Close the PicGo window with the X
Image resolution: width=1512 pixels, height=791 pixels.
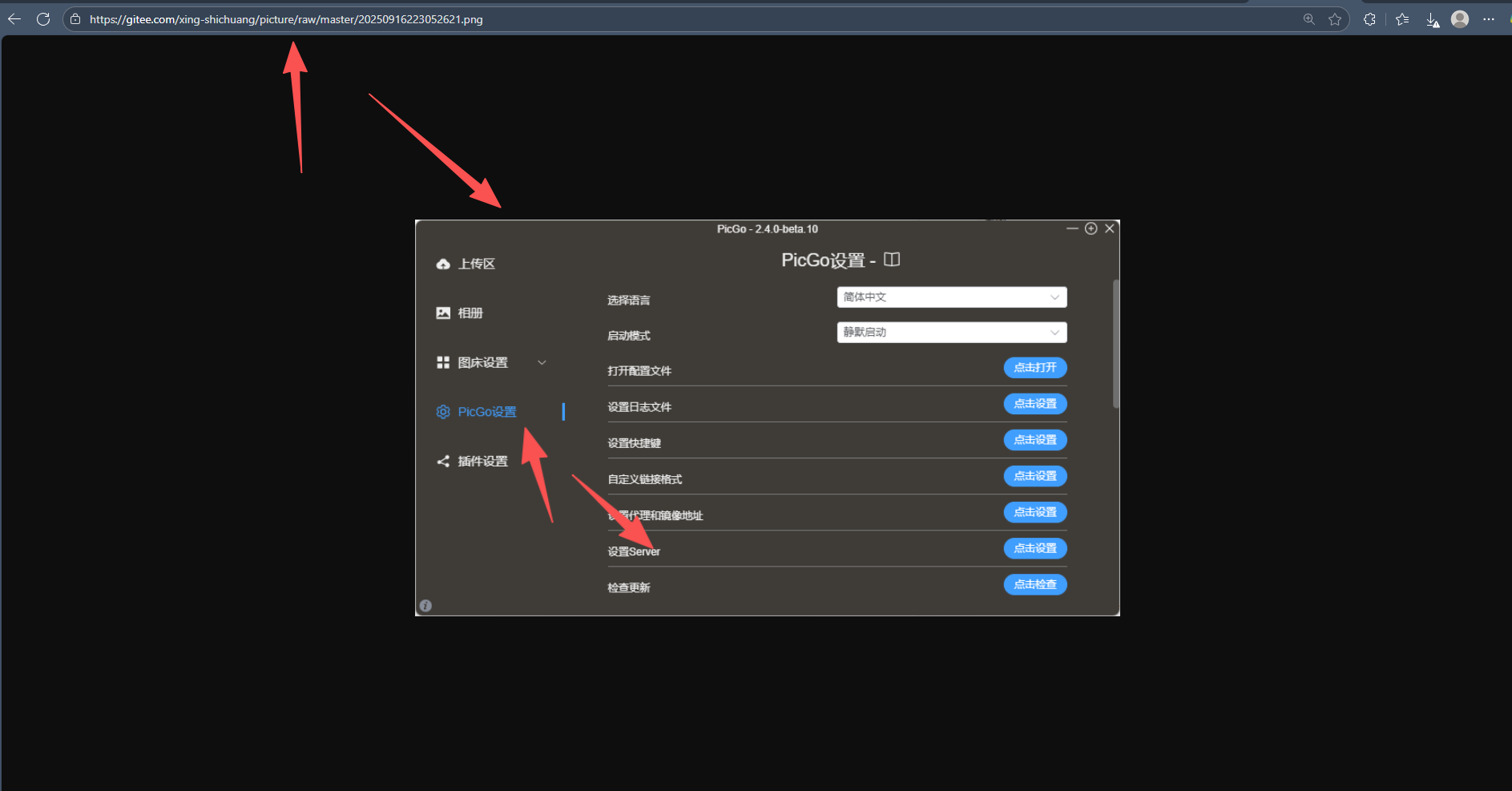[x=1110, y=228]
